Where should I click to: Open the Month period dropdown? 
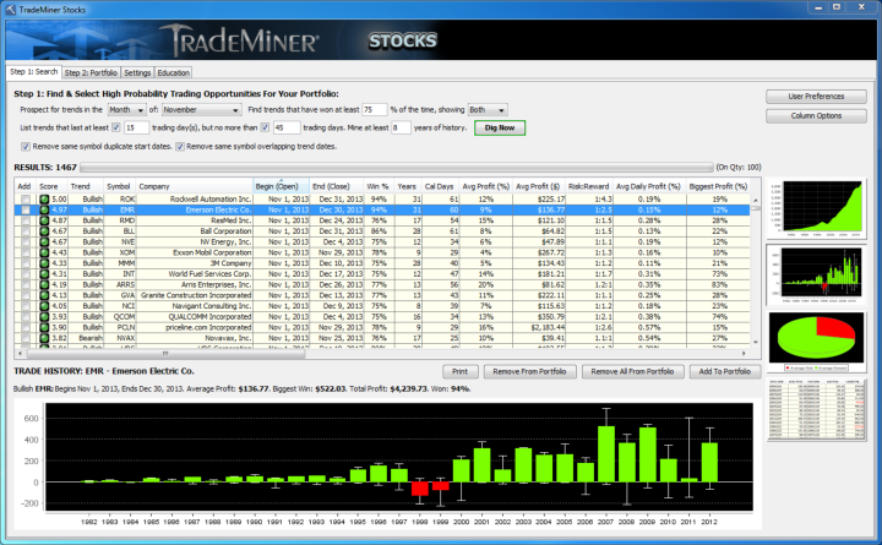point(127,109)
